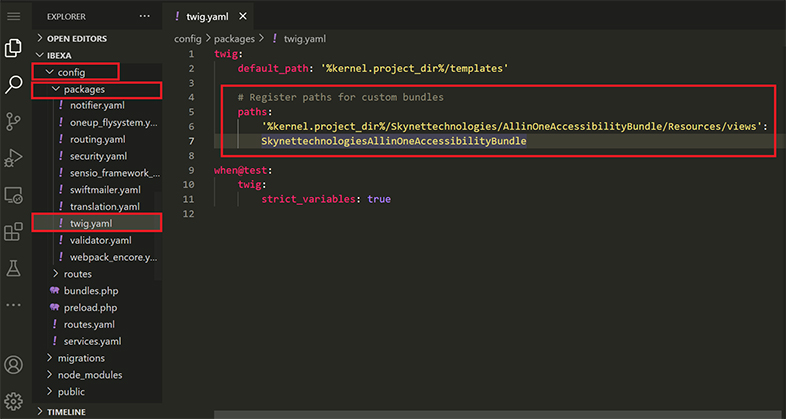
Task: Collapse the config folder
Action: (71, 72)
